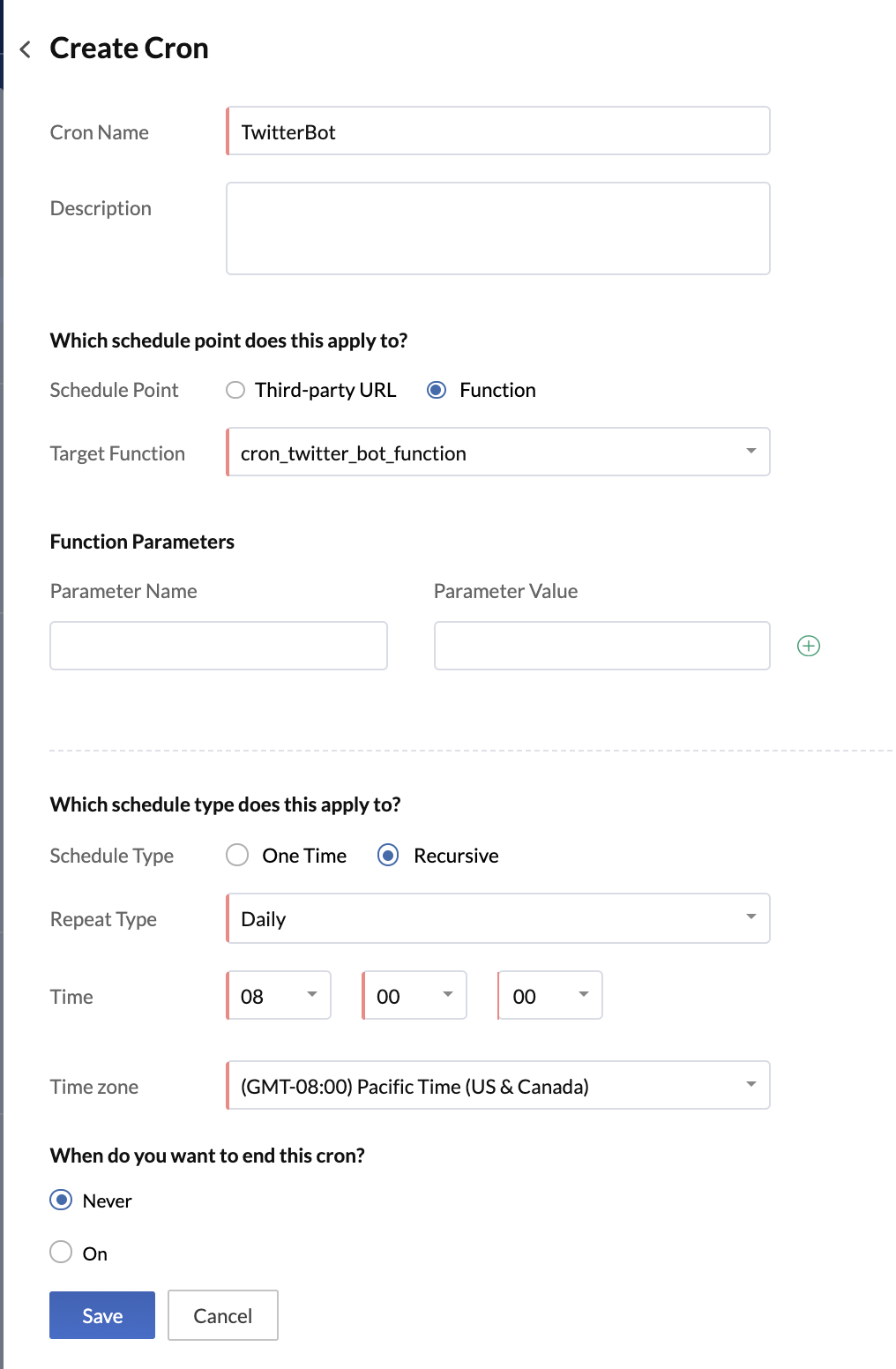
Task: Select the Third-party URL schedule point
Action: click(235, 390)
